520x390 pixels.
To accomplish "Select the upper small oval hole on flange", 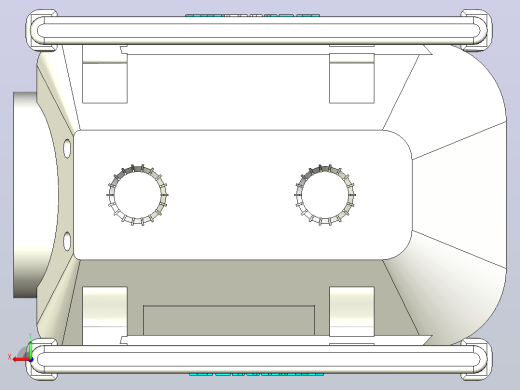I will (67, 149).
